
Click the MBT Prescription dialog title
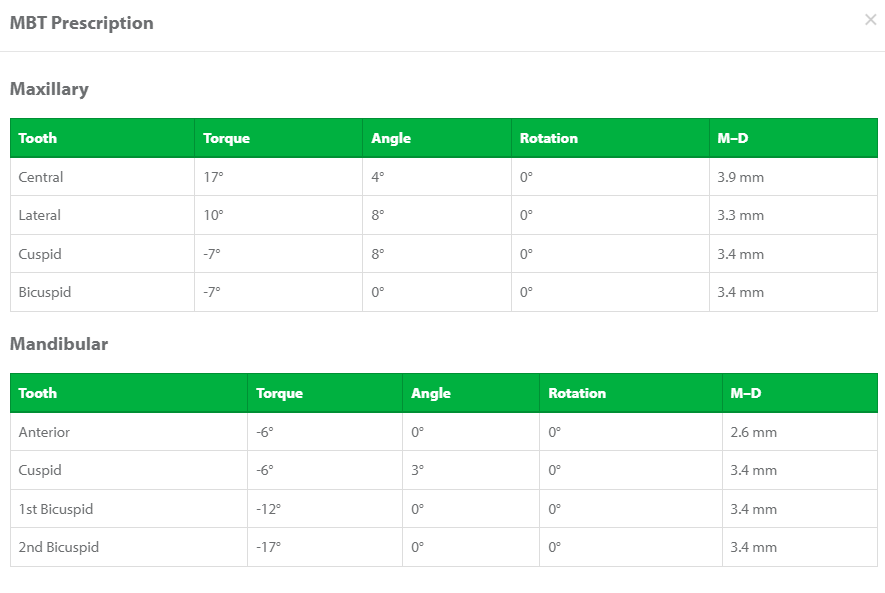(x=82, y=23)
